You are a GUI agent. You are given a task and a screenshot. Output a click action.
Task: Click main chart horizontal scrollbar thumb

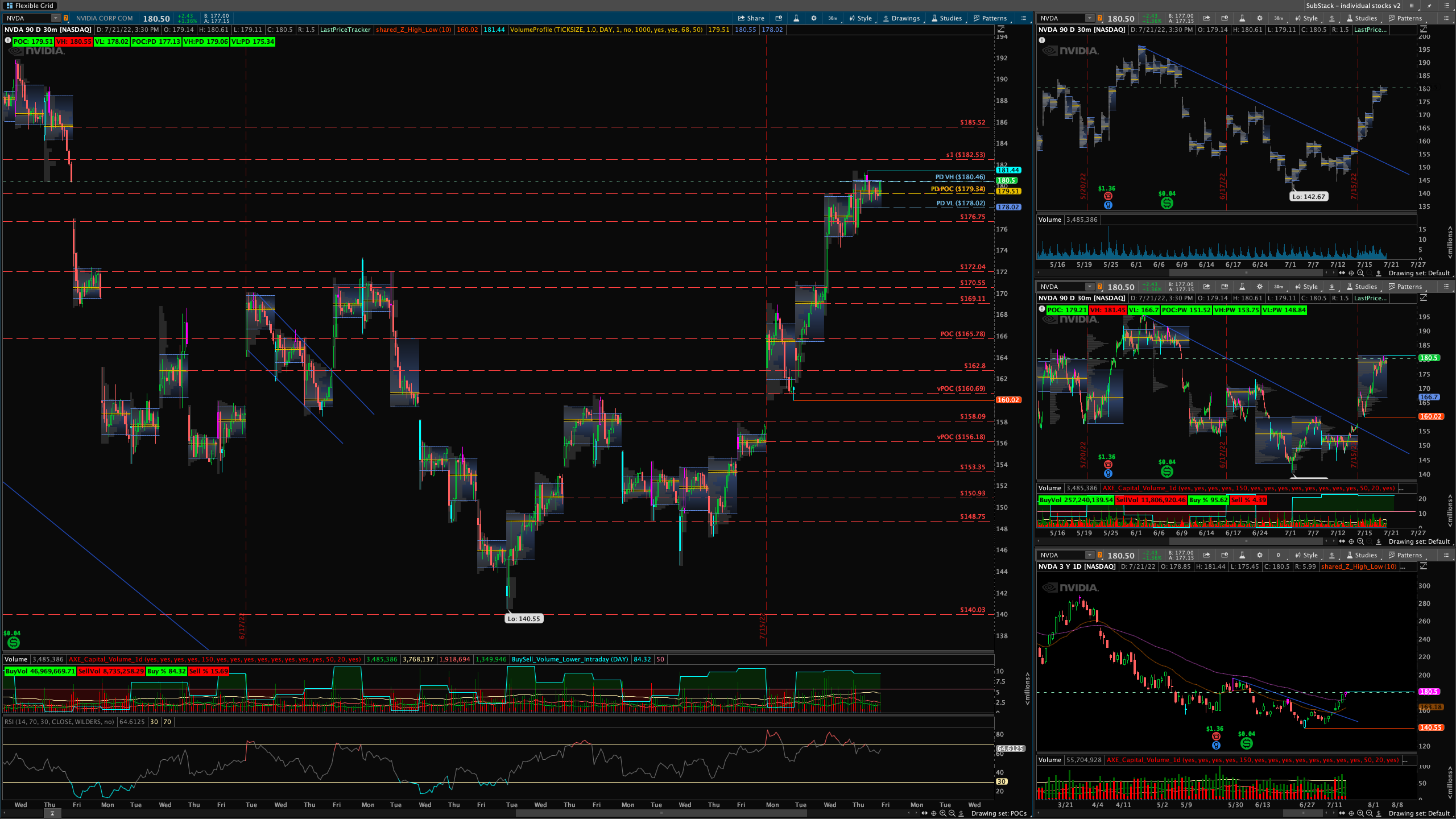point(661,813)
